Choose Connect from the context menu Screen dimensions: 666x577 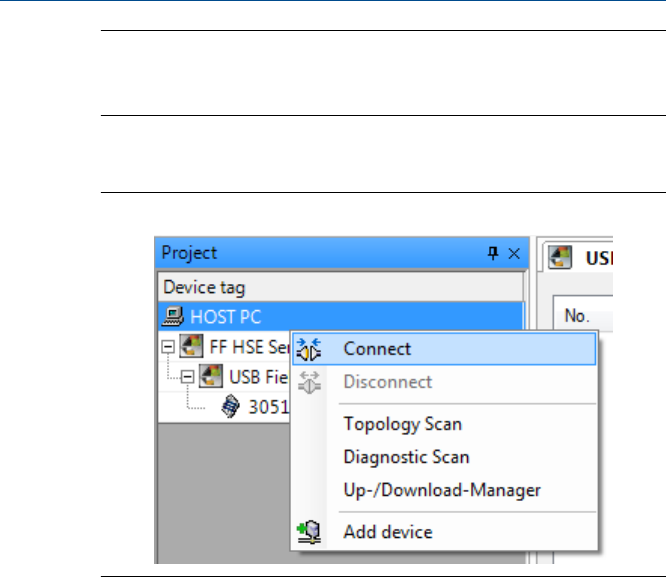tap(376, 349)
